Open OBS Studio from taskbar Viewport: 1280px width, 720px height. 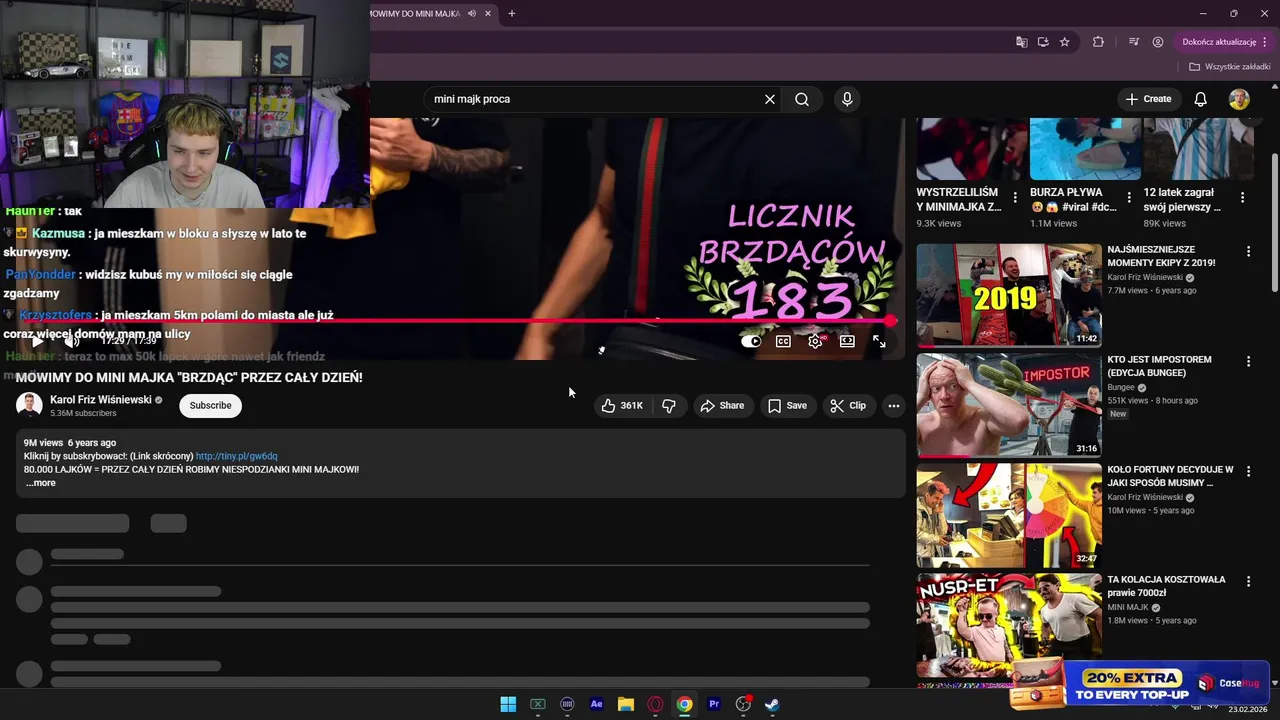point(743,704)
